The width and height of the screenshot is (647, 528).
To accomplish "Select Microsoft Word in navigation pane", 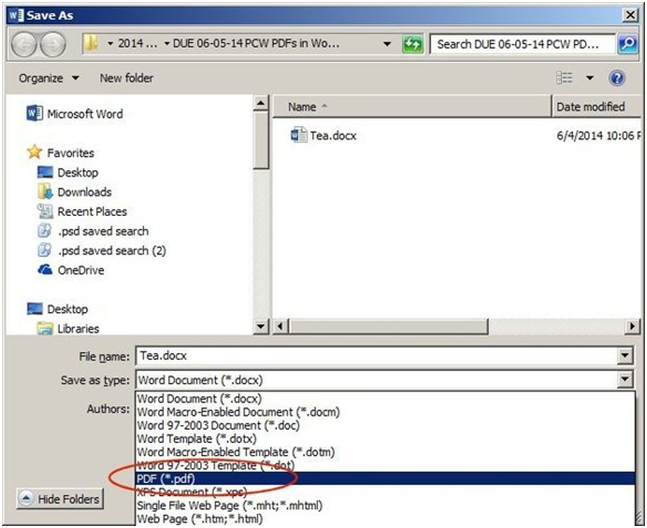I will pyautogui.click(x=85, y=113).
